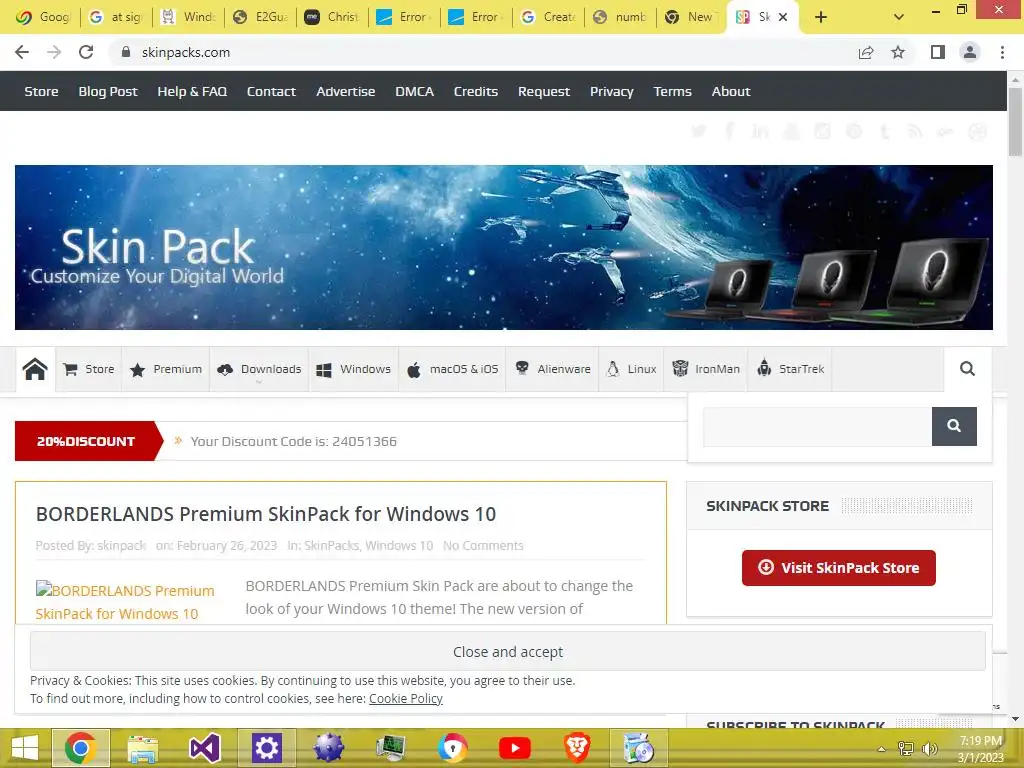Image resolution: width=1024 pixels, height=768 pixels.
Task: Open the search magnifier in nav bar
Action: pos(967,369)
